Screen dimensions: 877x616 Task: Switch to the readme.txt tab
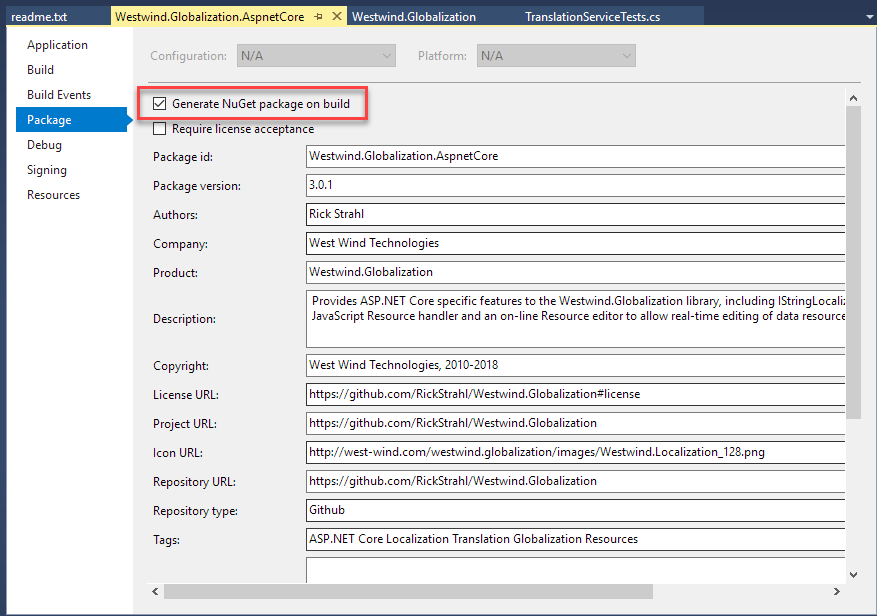tap(39, 17)
